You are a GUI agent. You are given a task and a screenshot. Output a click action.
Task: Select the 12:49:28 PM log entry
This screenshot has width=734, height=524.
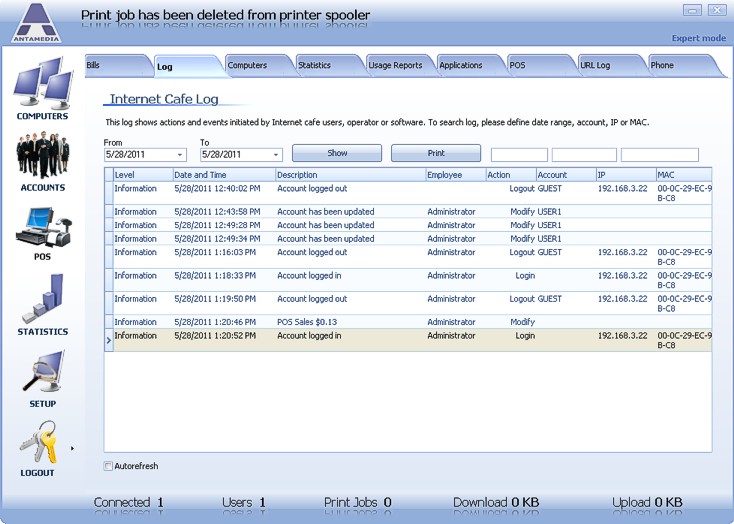click(408, 225)
